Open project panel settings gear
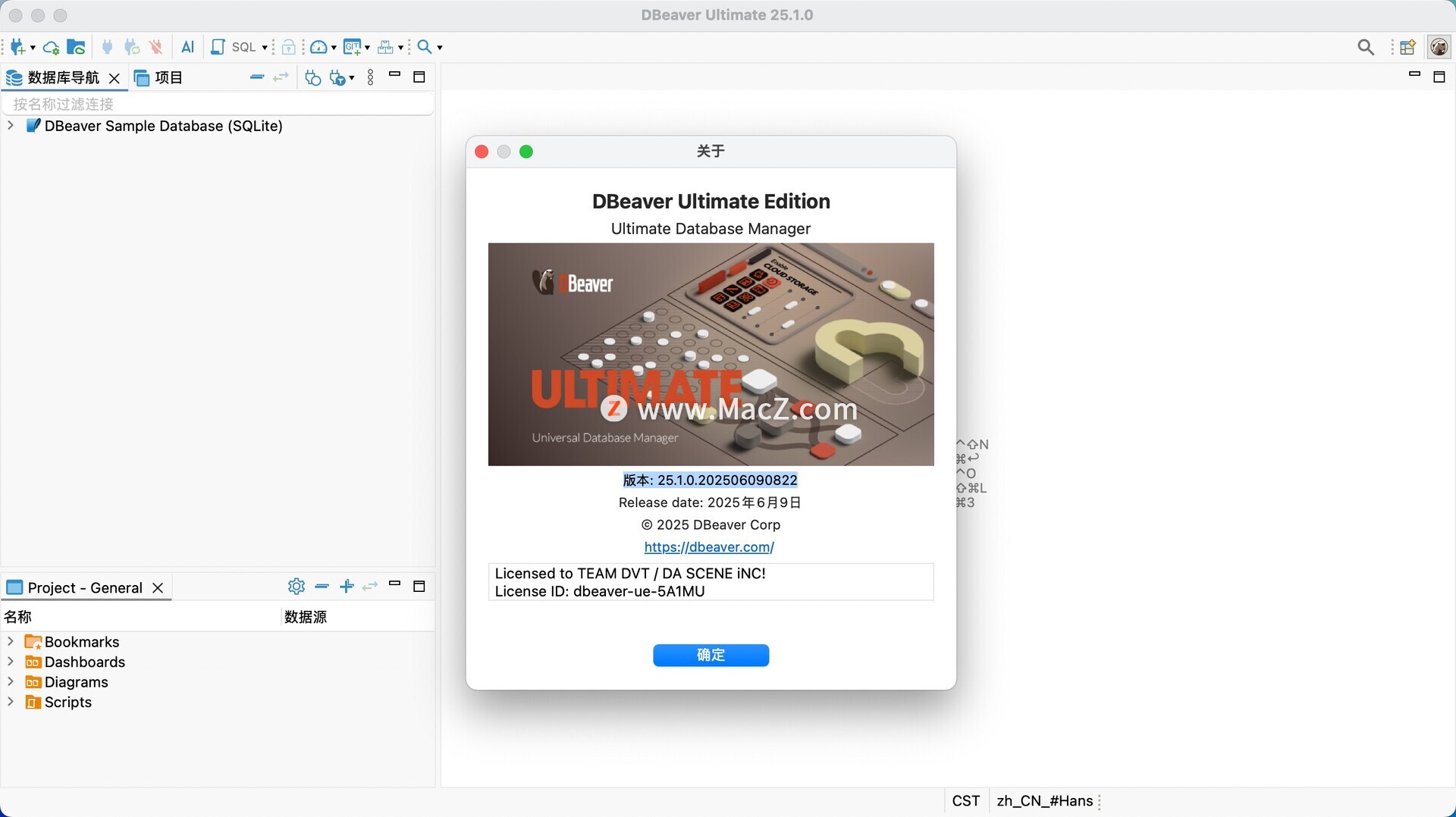The image size is (1456, 817). pos(297,587)
